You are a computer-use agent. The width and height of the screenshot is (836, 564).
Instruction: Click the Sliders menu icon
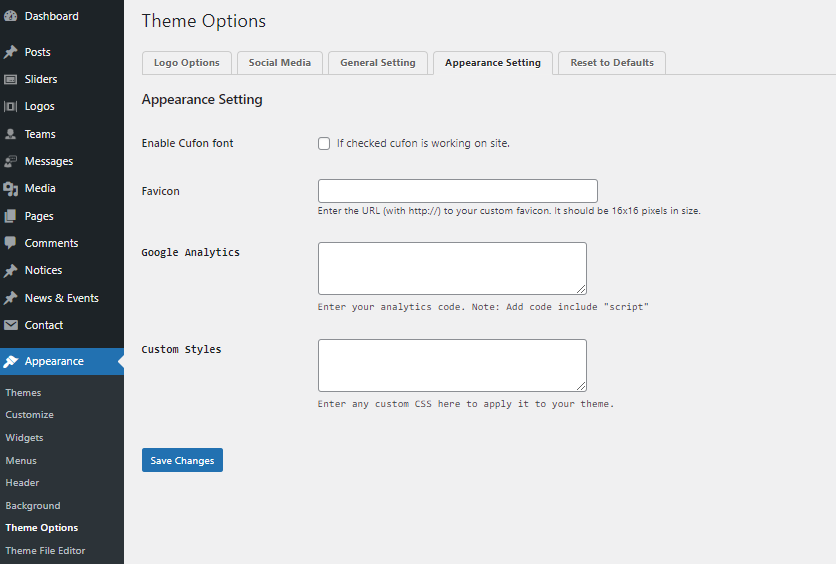coord(10,79)
